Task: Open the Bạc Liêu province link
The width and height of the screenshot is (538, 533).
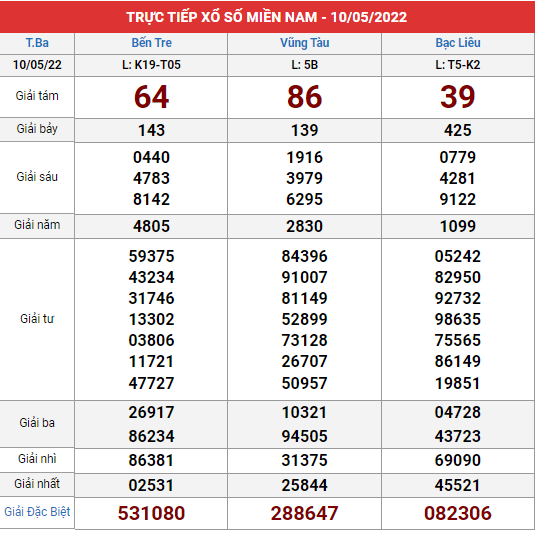Action: click(457, 43)
